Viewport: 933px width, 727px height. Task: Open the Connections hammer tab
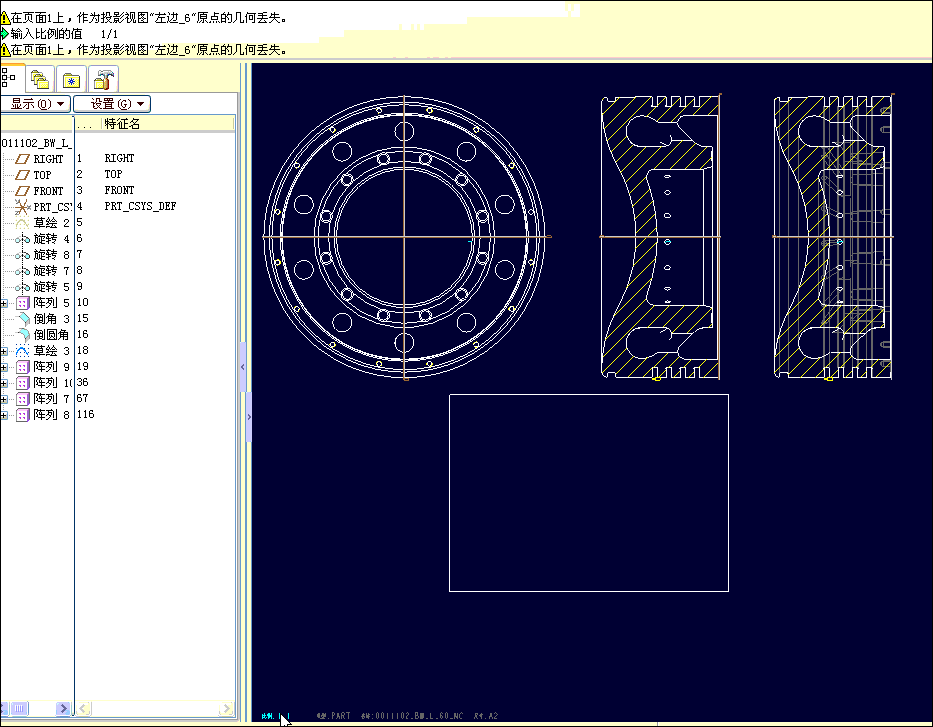tap(104, 79)
